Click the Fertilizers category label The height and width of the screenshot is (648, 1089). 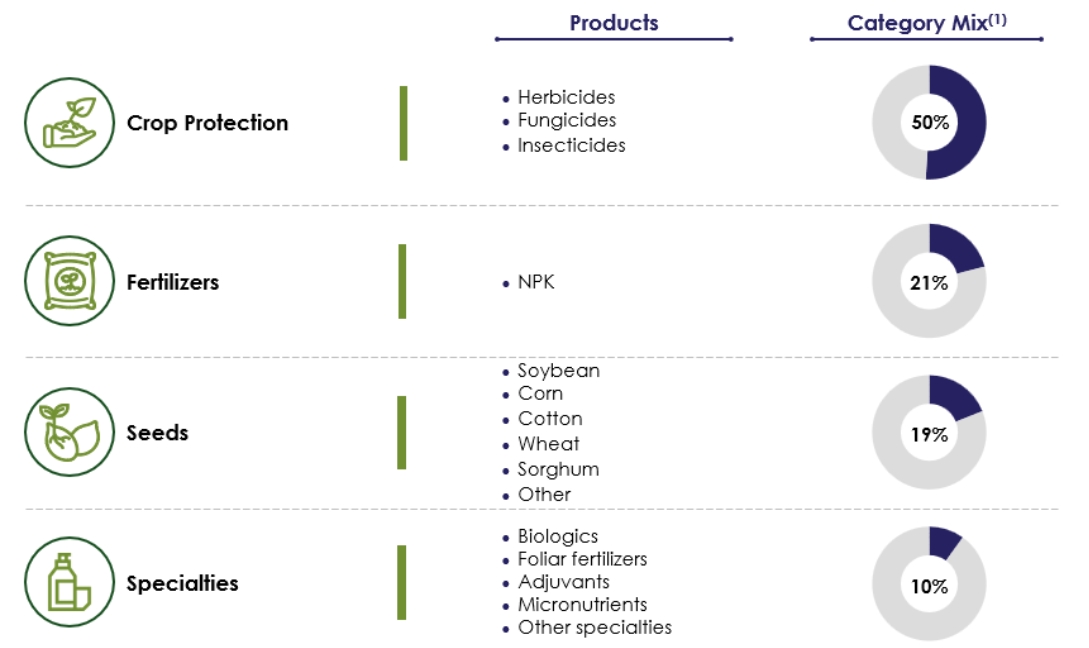point(172,282)
